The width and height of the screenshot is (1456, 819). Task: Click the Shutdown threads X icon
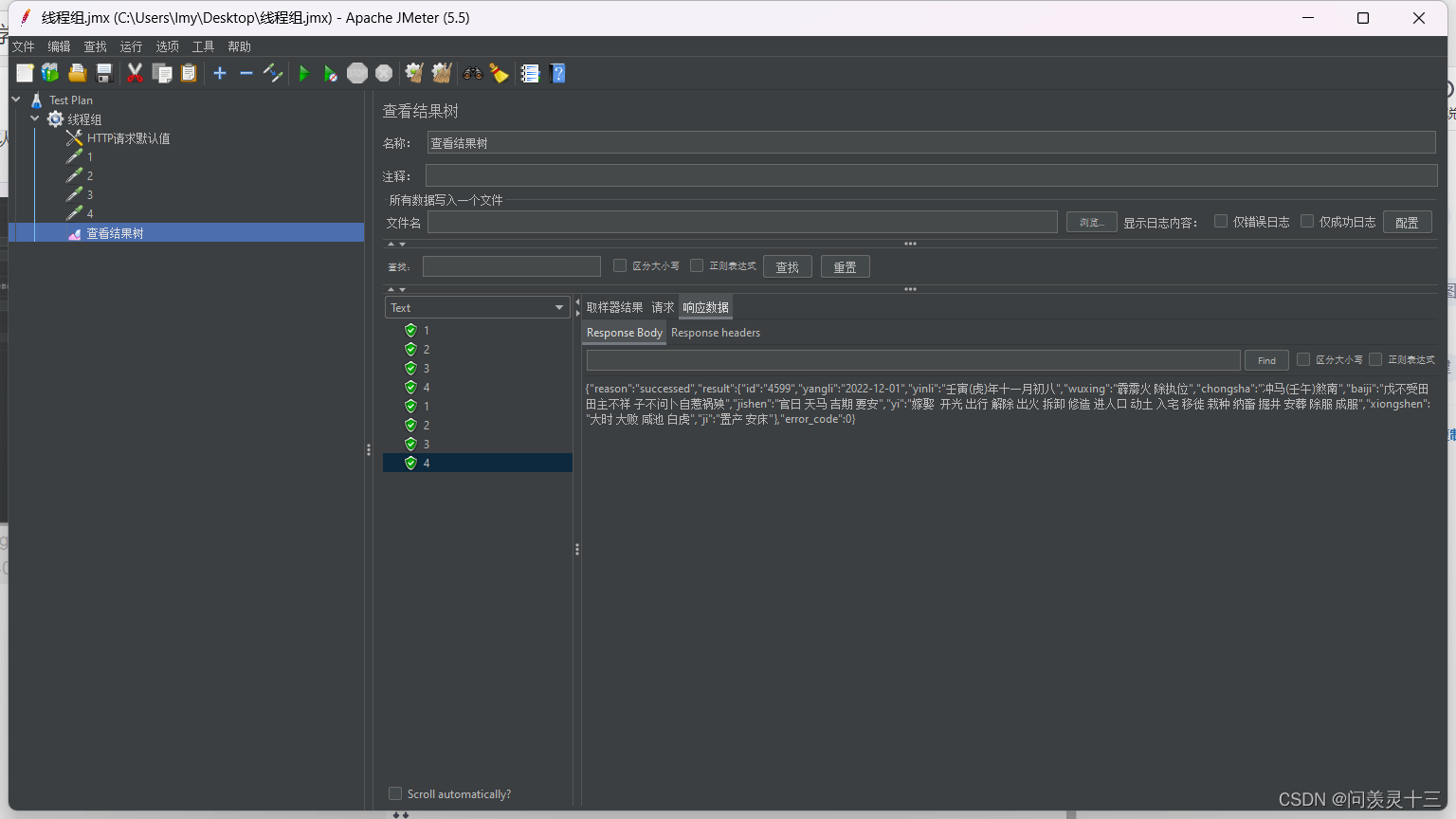pos(384,73)
